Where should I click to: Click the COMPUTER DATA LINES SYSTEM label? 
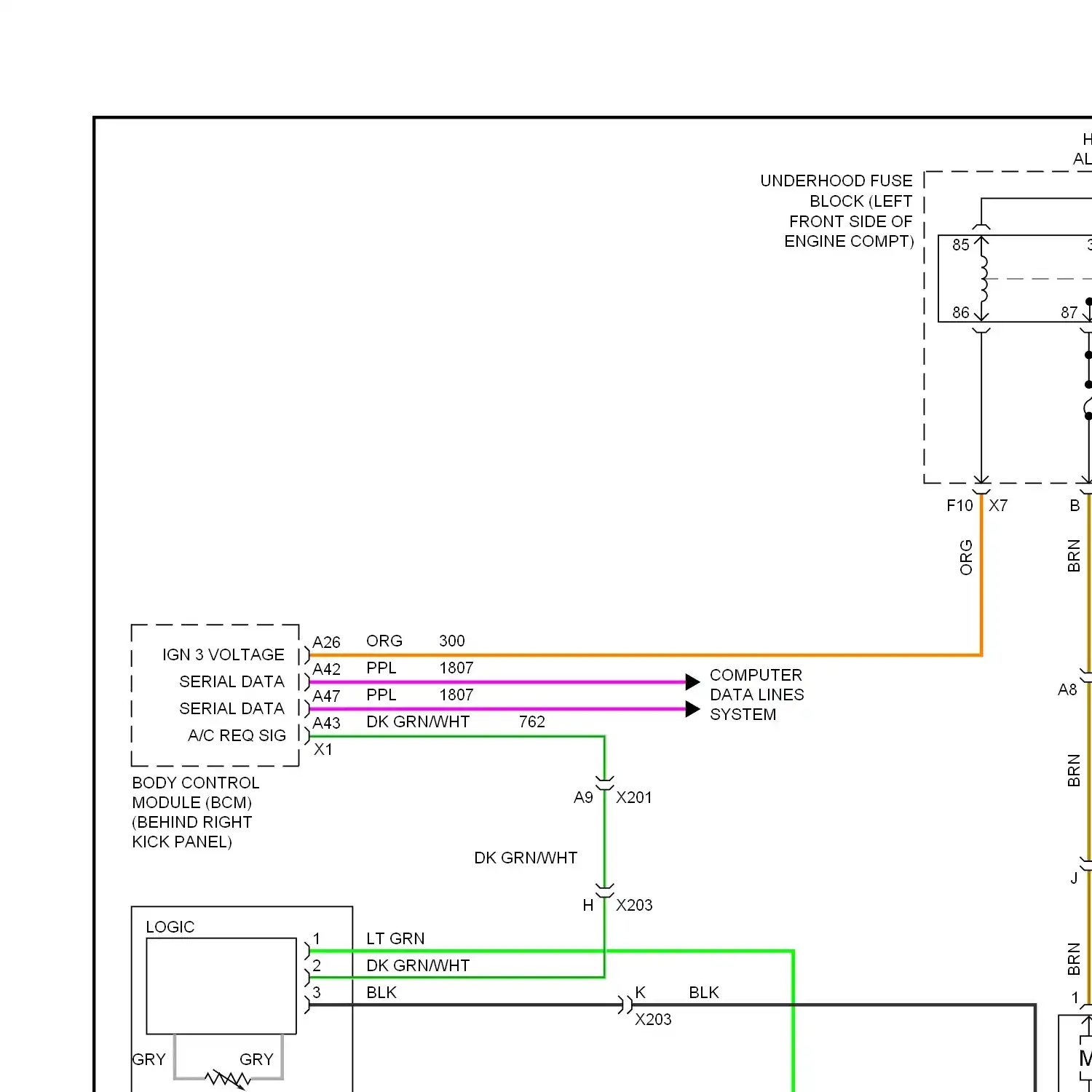pyautogui.click(x=756, y=695)
